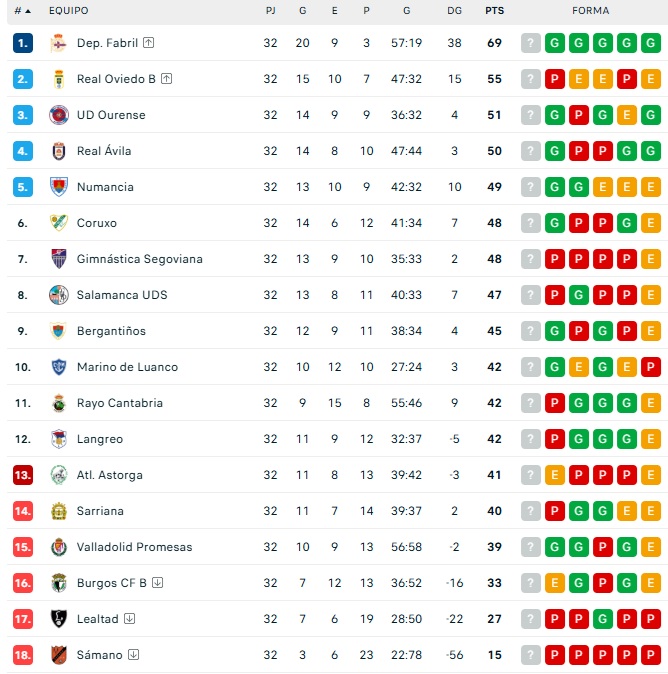Screen dimensions: 668x674
Task: Open the Gimnástica Segoviana team page
Action: pyautogui.click(x=139, y=259)
